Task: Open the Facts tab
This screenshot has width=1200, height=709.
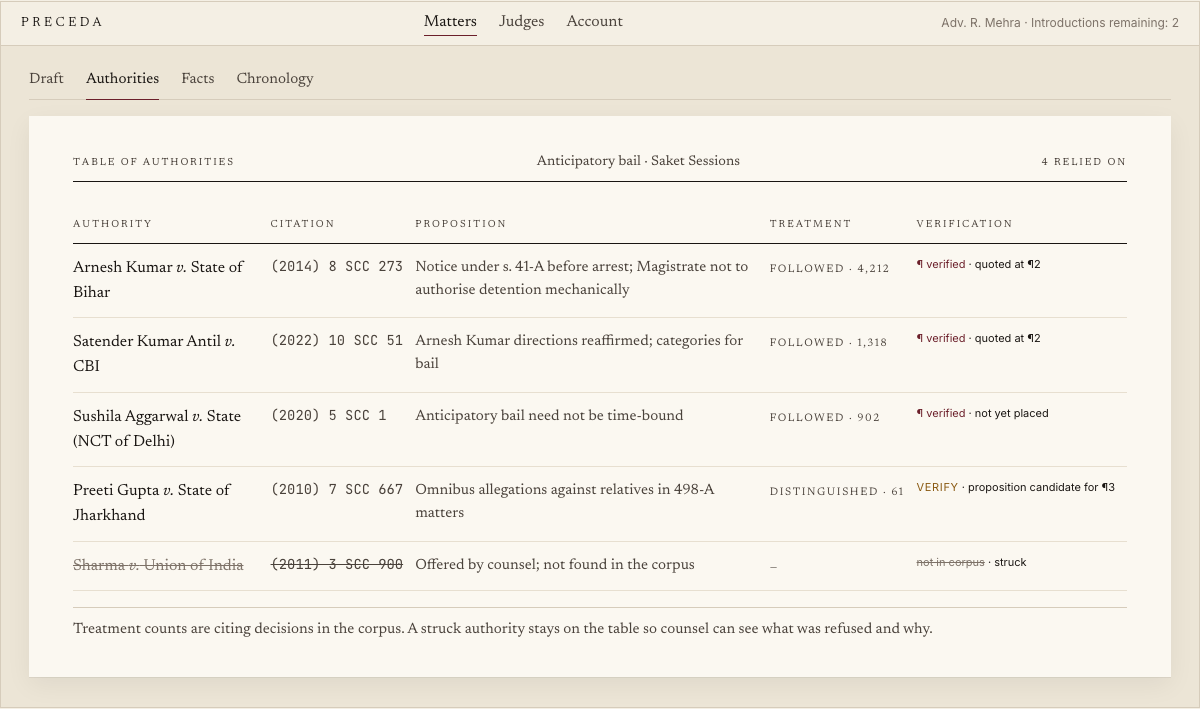Action: point(198,79)
